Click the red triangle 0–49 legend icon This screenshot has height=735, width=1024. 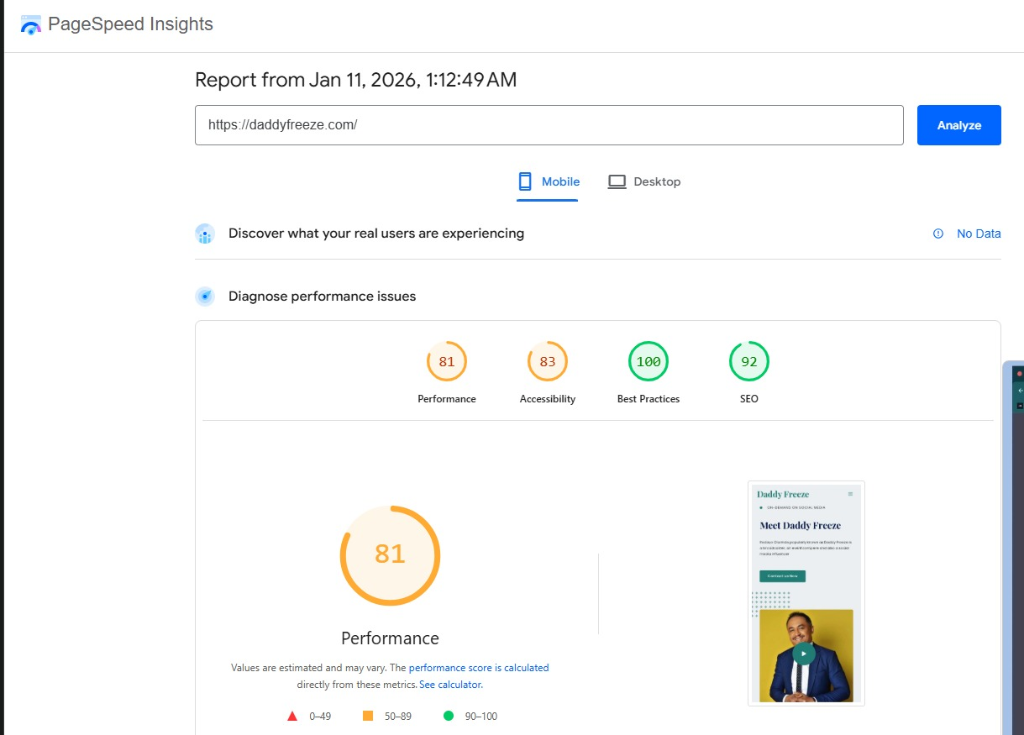292,716
